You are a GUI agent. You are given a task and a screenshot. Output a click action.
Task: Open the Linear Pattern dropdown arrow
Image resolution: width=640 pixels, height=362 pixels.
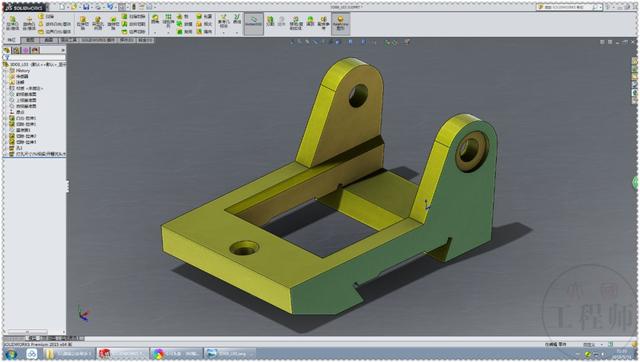pos(168,33)
